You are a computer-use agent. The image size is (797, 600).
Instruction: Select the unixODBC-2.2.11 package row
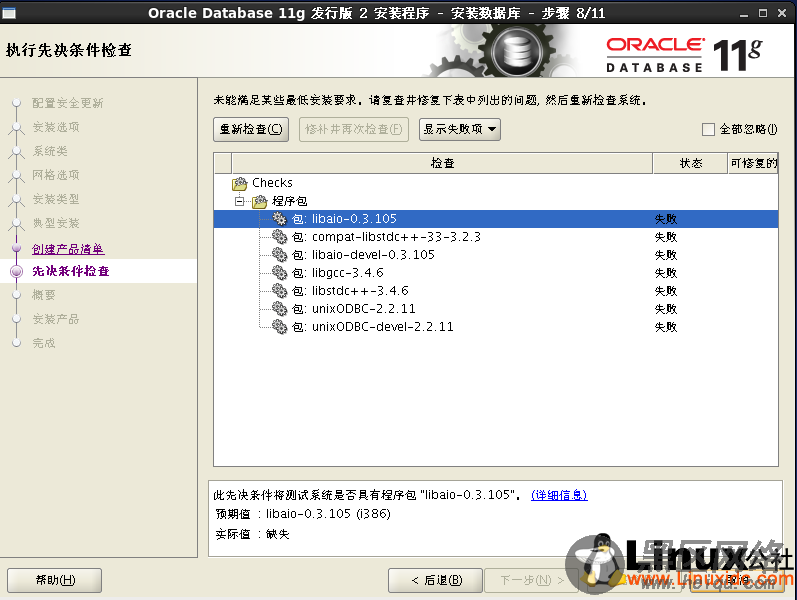[496, 309]
